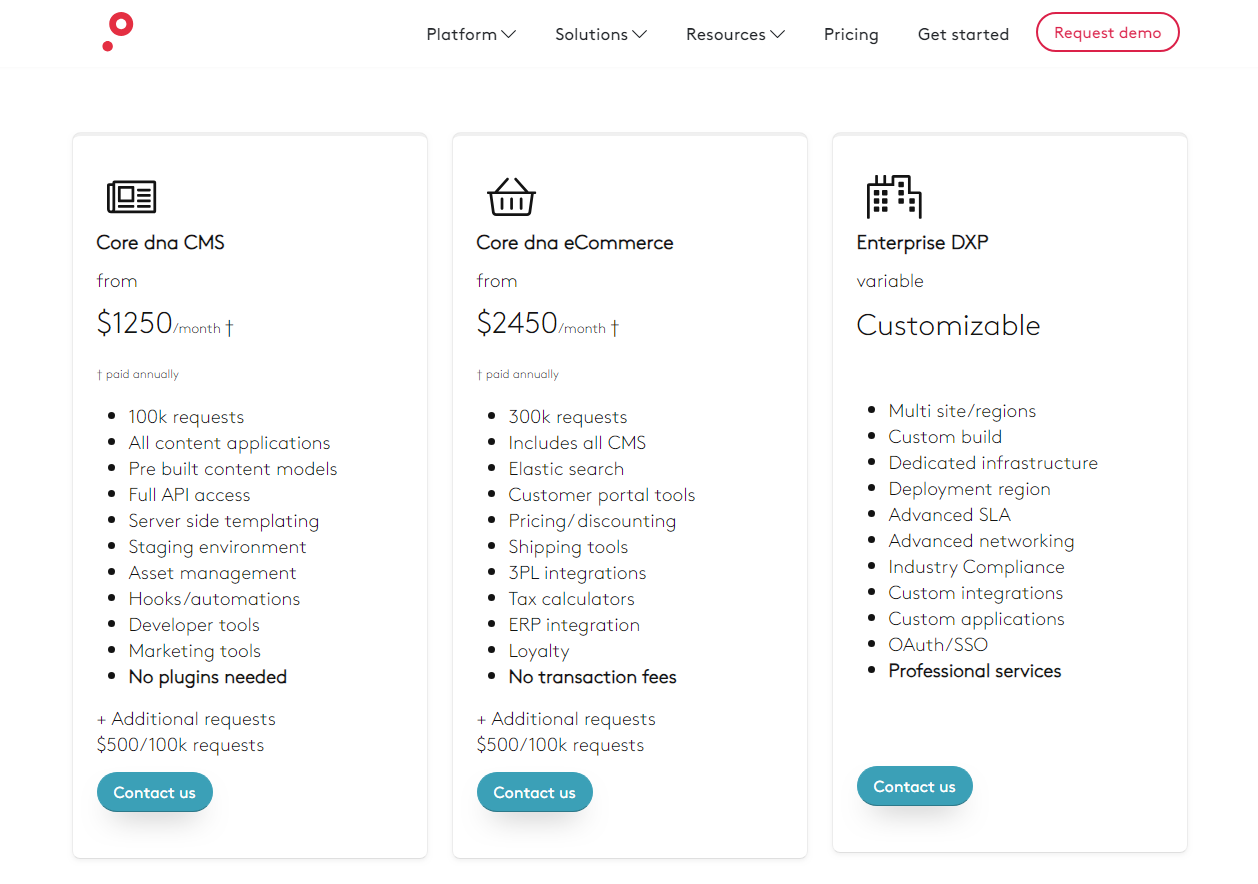Viewport: 1258px width, 884px height.
Task: Open the Multi site/regions link
Action: pos(962,410)
